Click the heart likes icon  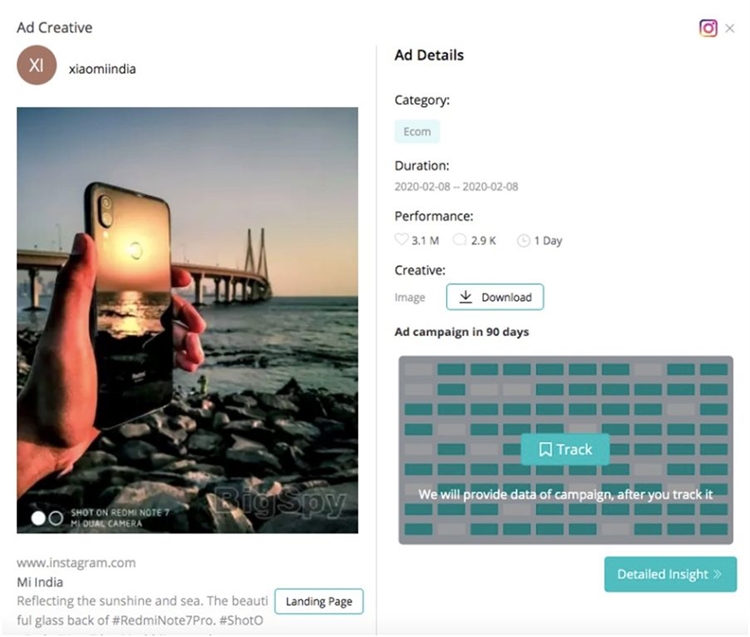coord(401,240)
